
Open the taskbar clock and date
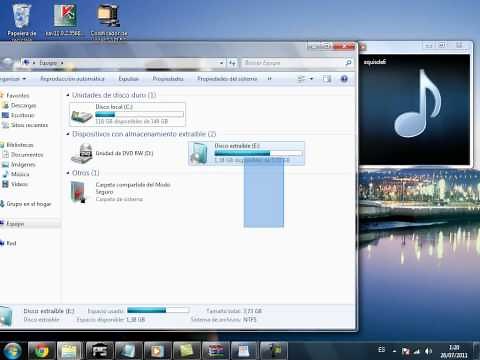click(x=454, y=351)
